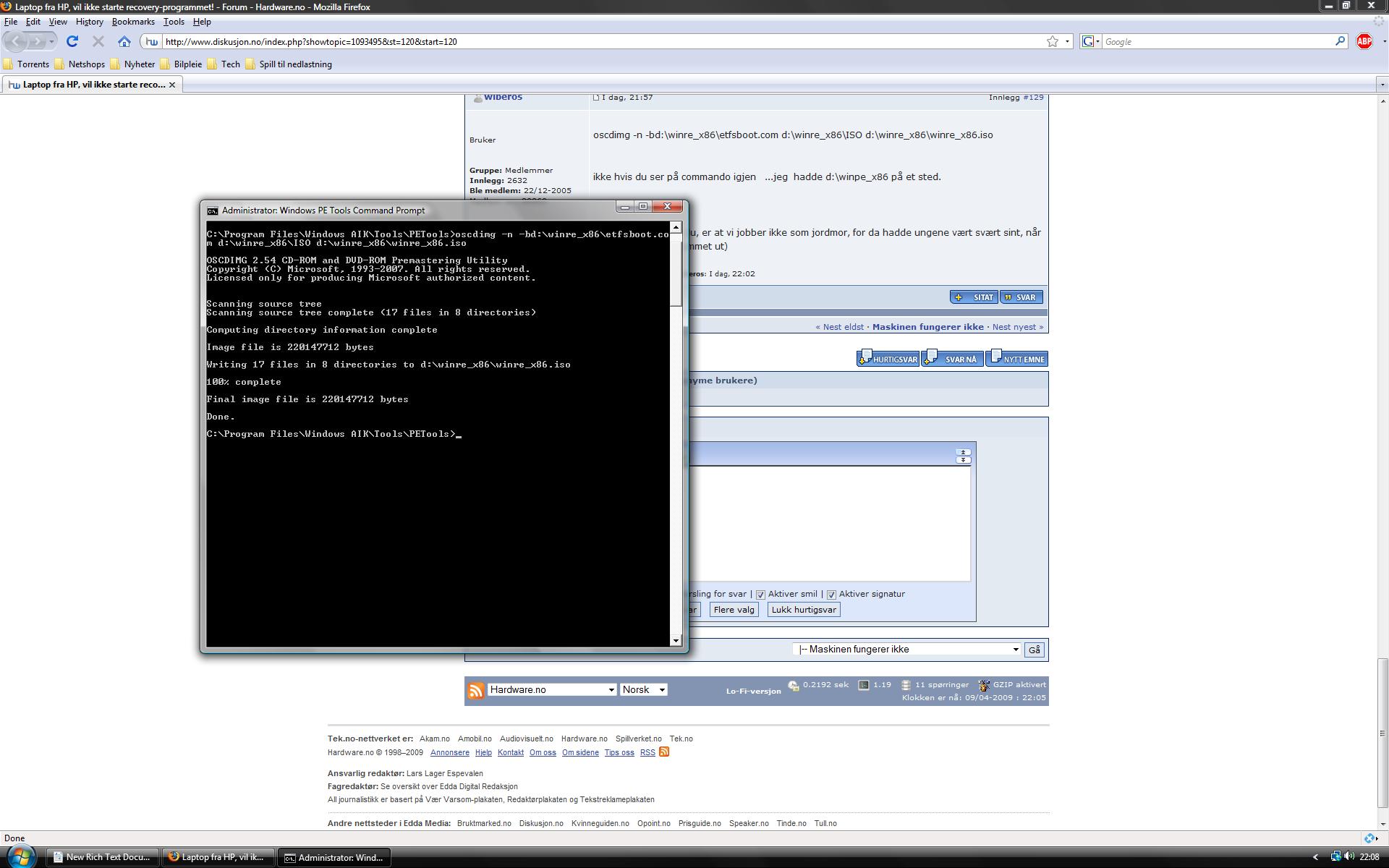The image size is (1389, 868).
Task: Click the volume icon in system tray
Action: (x=1349, y=857)
